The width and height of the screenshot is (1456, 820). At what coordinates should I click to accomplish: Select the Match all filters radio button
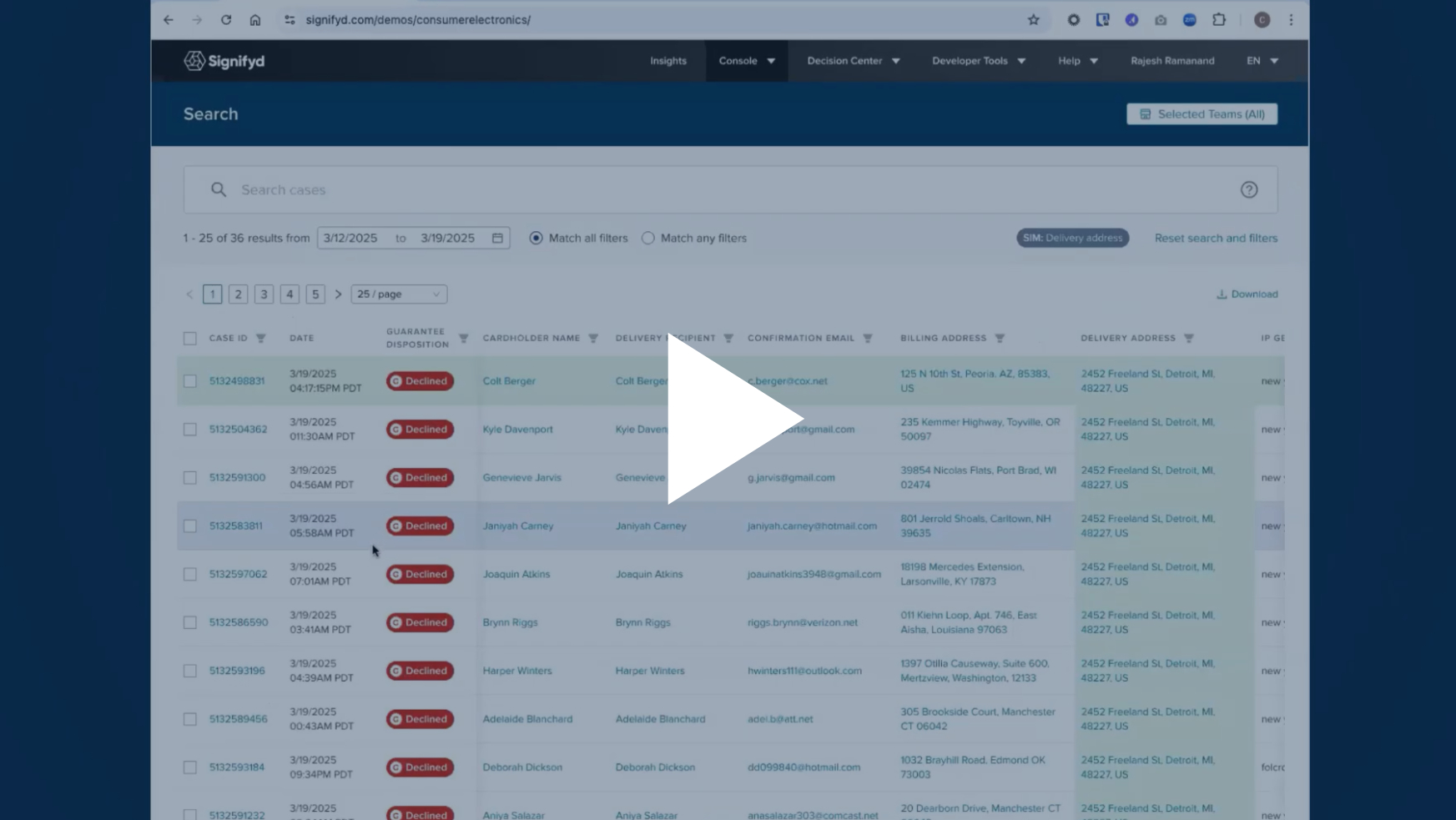[536, 239]
